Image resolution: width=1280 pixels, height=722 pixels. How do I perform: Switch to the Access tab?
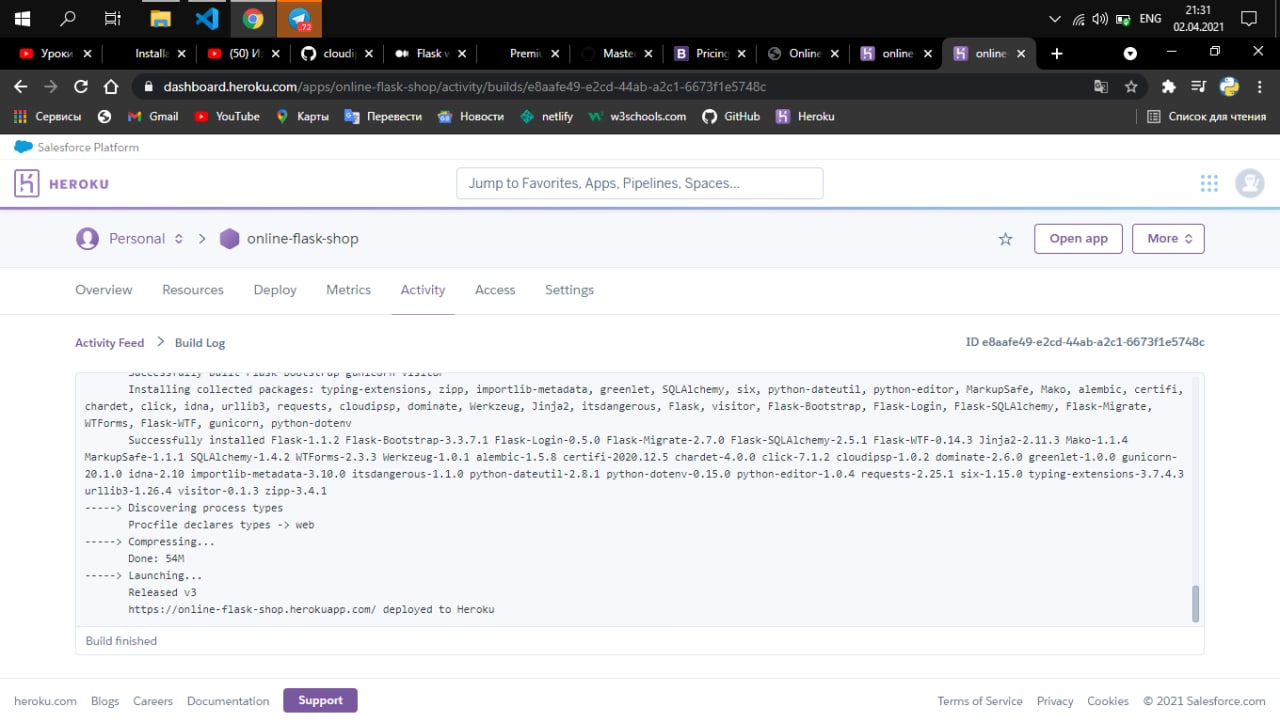tap(495, 290)
